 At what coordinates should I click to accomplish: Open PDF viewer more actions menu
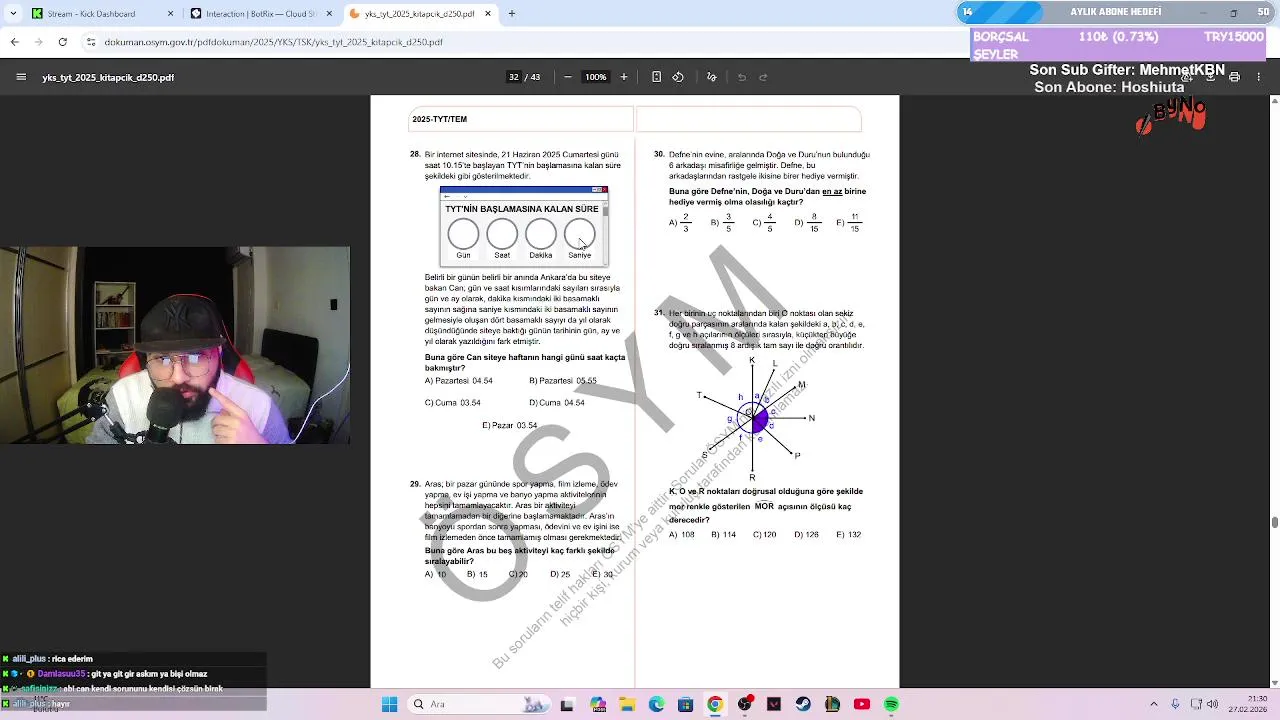pos(1259,77)
